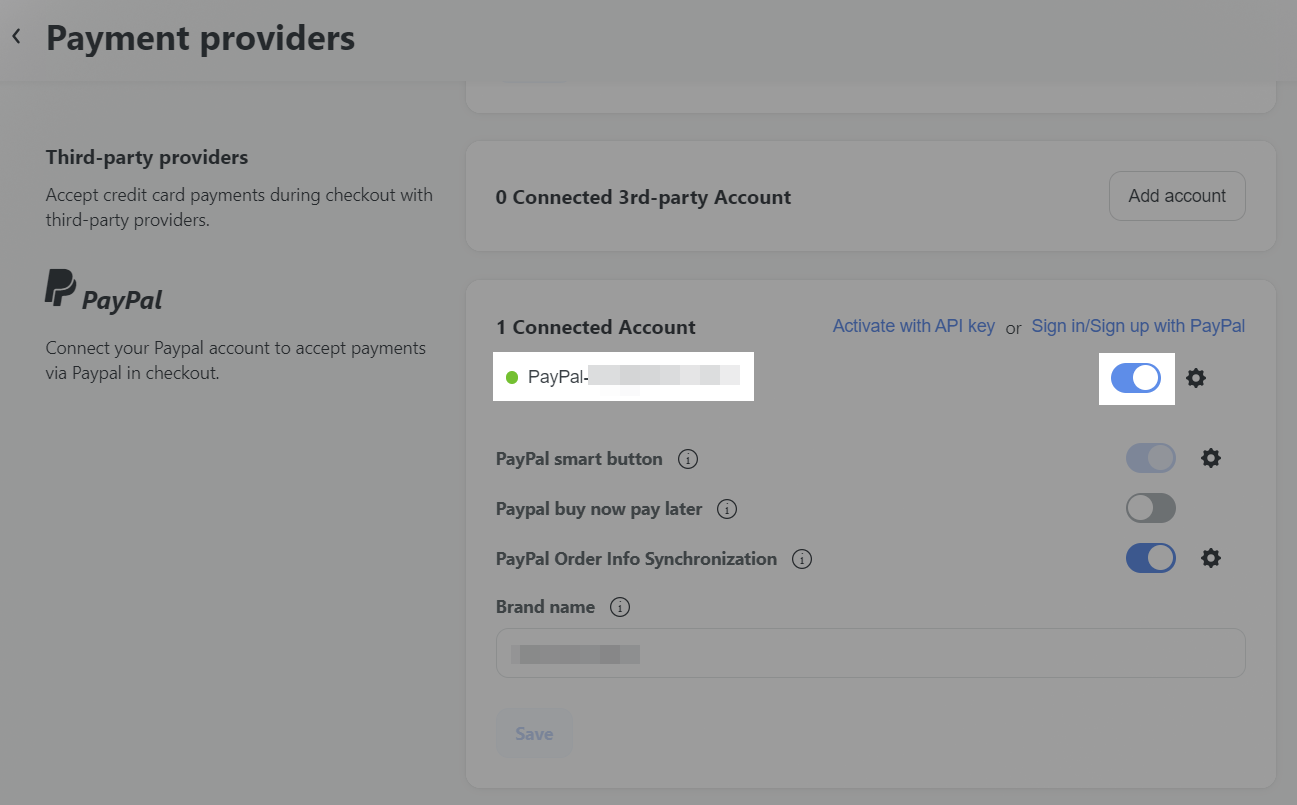Click the Payment providers page title
Image resolution: width=1297 pixels, height=805 pixels.
pyautogui.click(x=200, y=38)
